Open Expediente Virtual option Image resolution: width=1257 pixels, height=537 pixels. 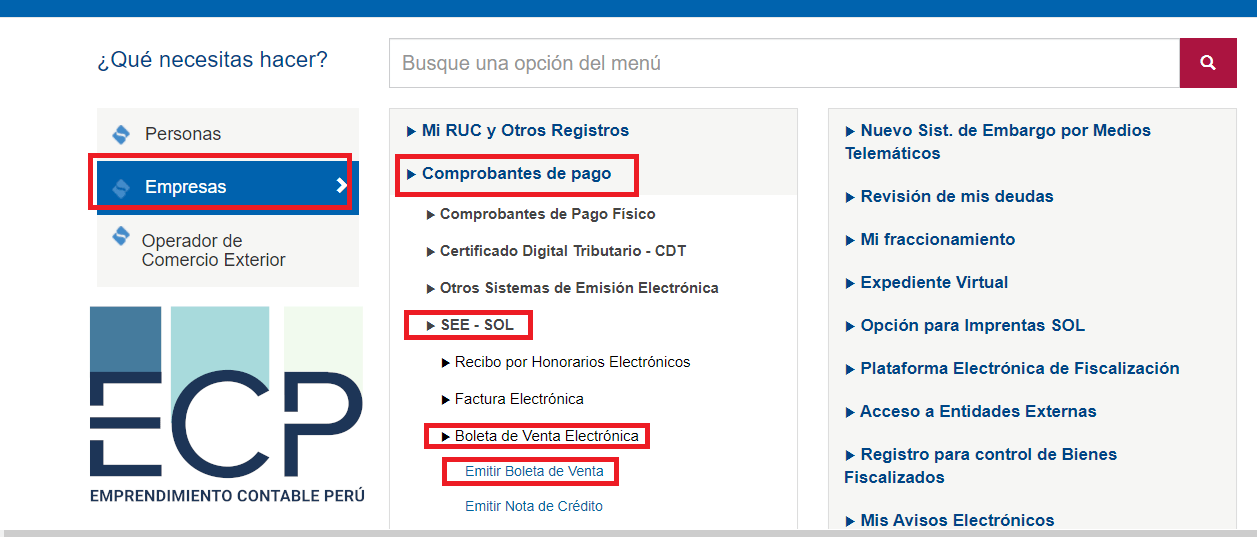point(926,282)
